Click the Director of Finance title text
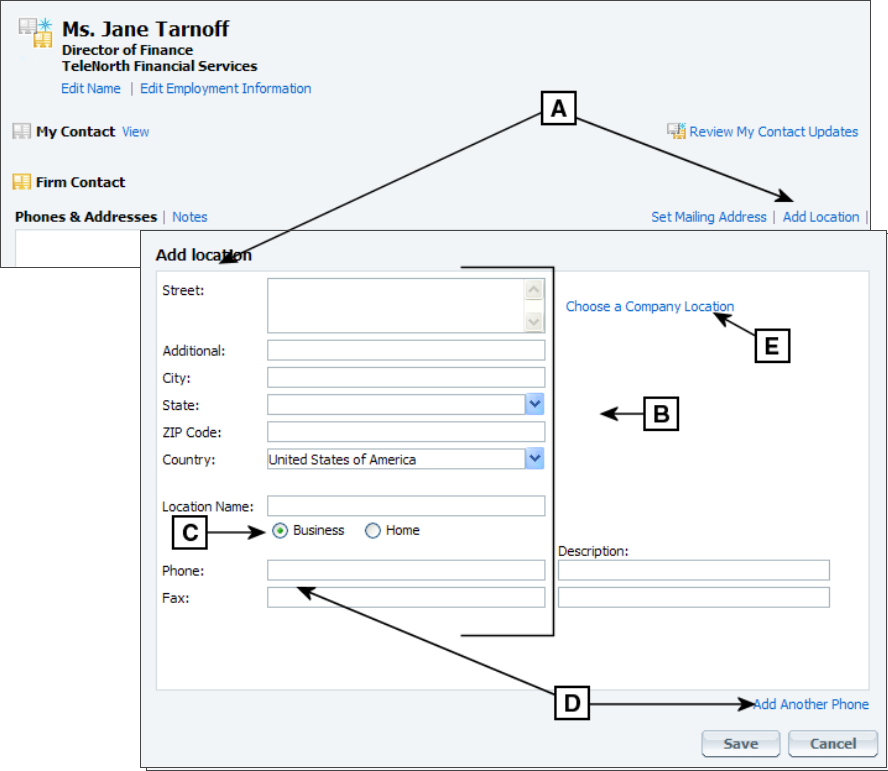 [127, 50]
